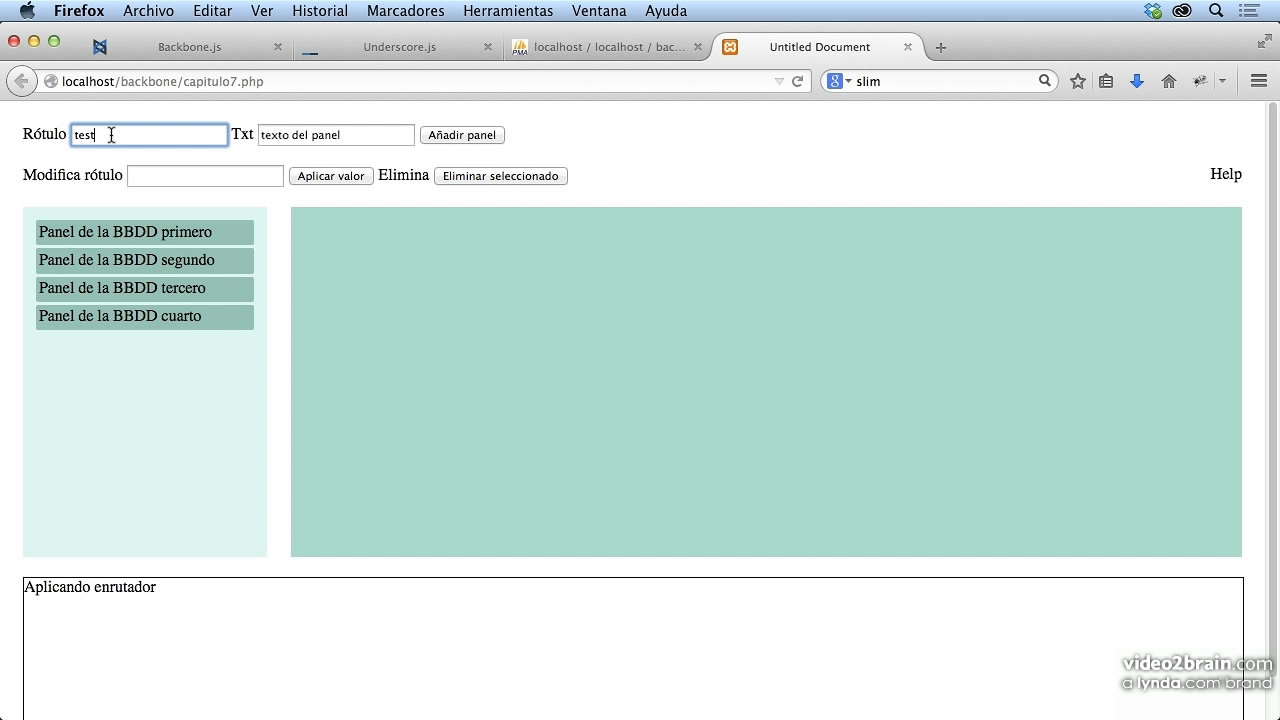Screen dimensions: 1280x720
Task: Open Spotlight search in the menu bar
Action: [1217, 11]
